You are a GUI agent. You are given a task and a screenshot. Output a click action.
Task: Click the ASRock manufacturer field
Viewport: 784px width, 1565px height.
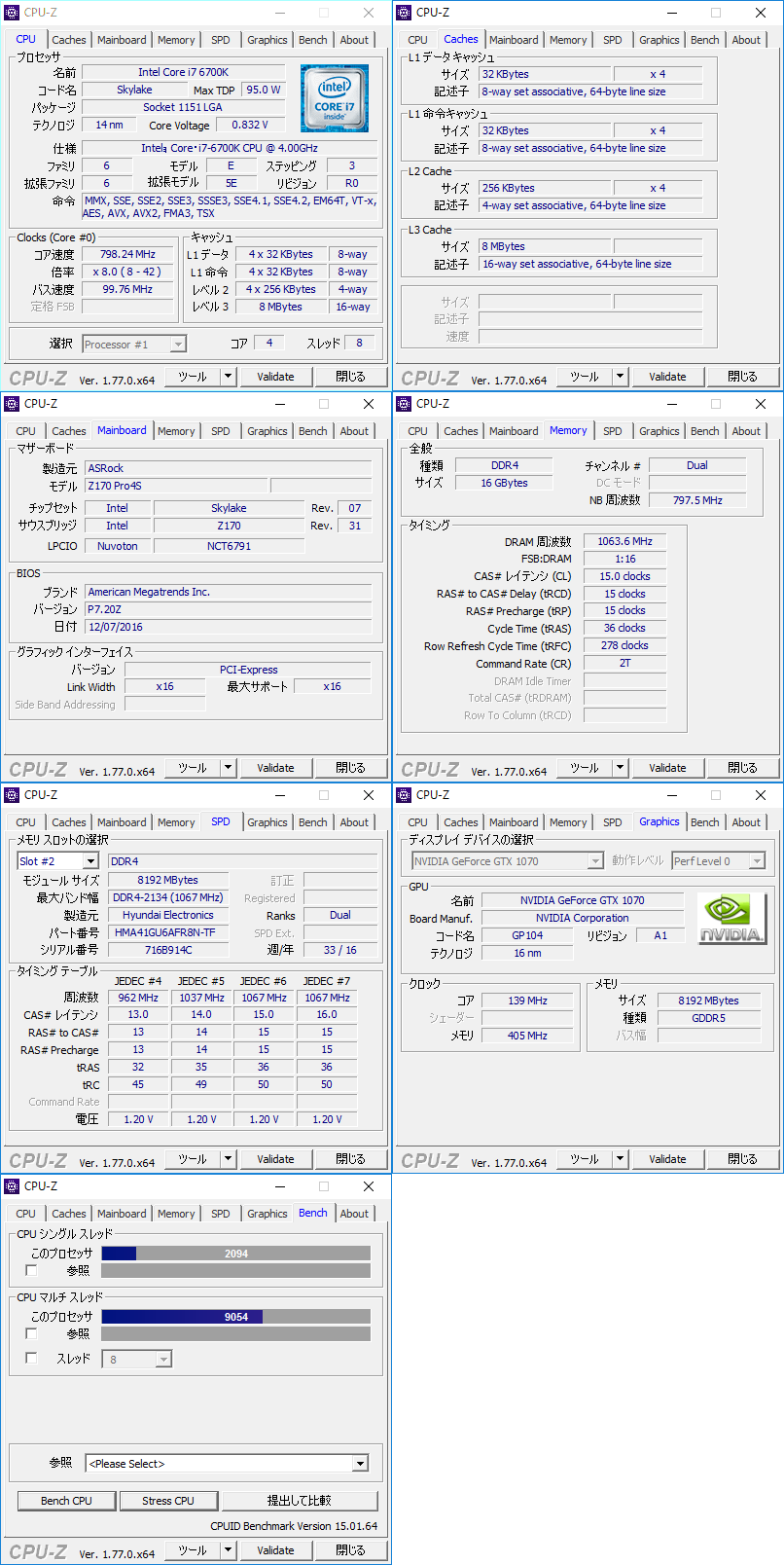tap(229, 468)
